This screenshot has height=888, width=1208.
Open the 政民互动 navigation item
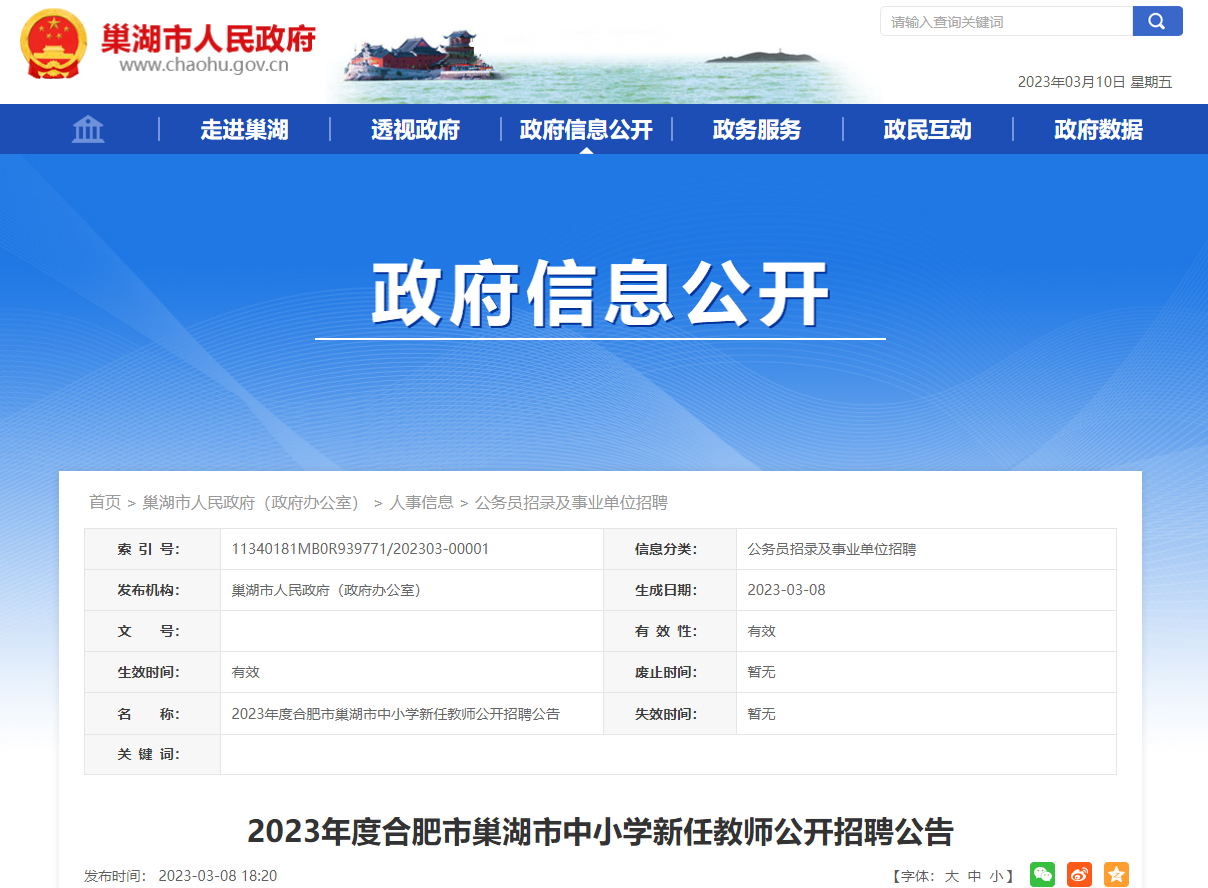coord(927,129)
